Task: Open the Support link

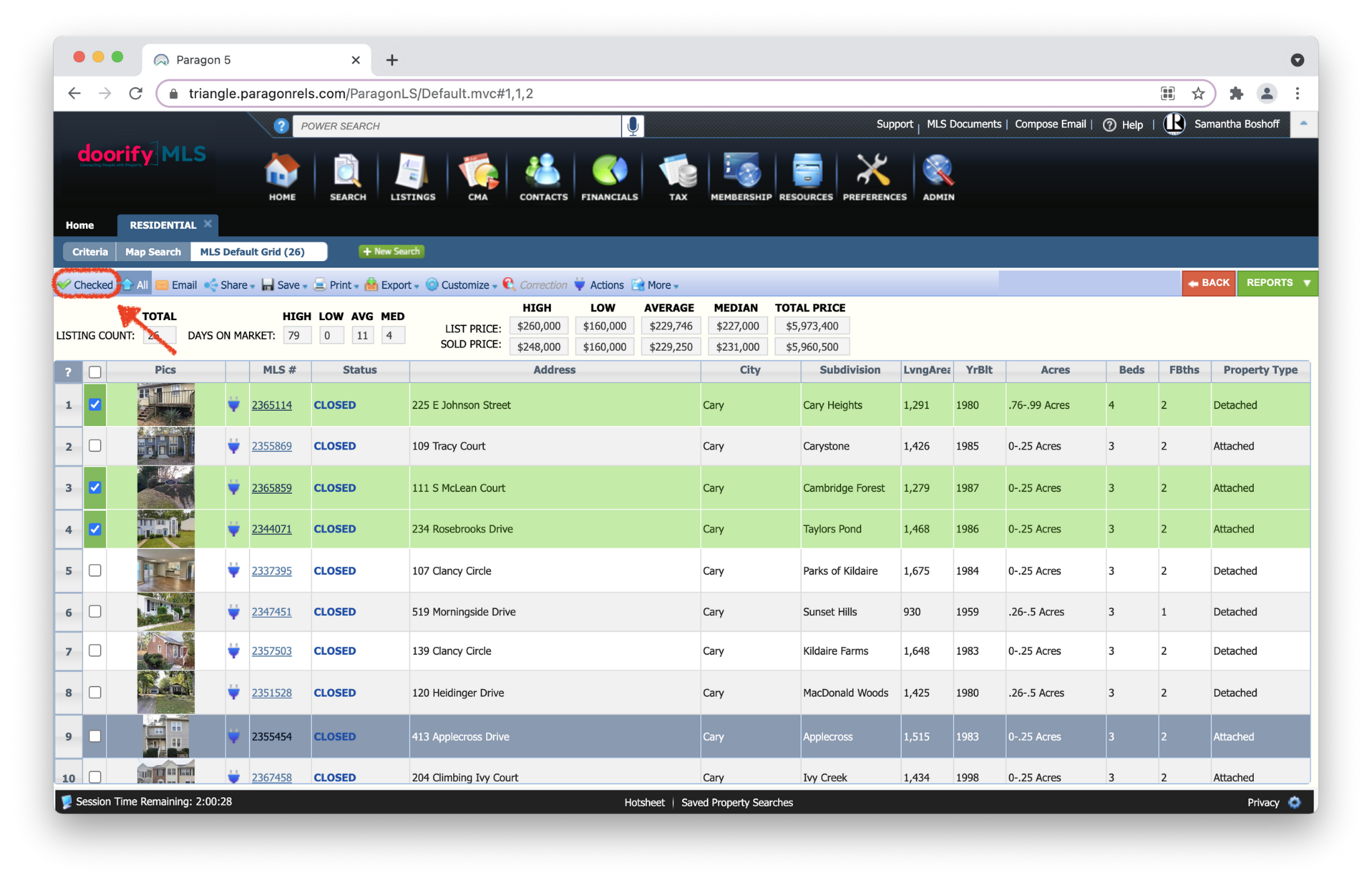Action: [x=894, y=124]
